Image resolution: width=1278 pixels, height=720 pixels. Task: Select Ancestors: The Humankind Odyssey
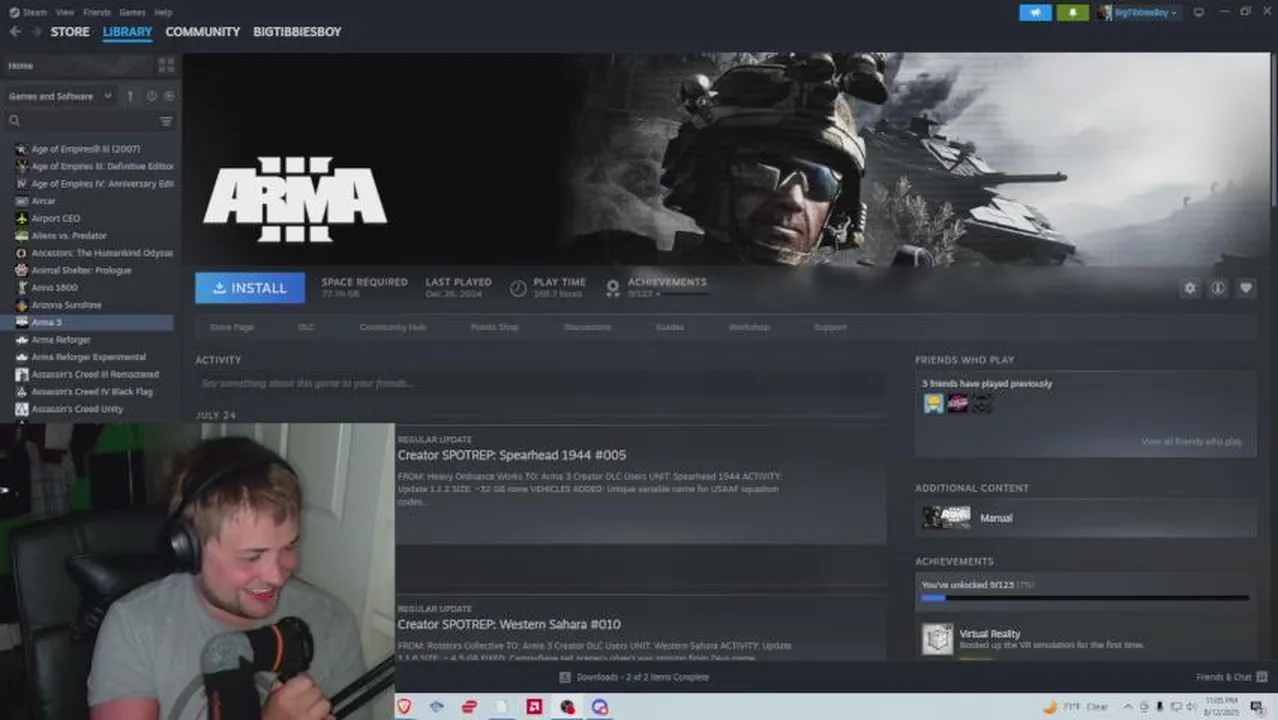coord(92,253)
